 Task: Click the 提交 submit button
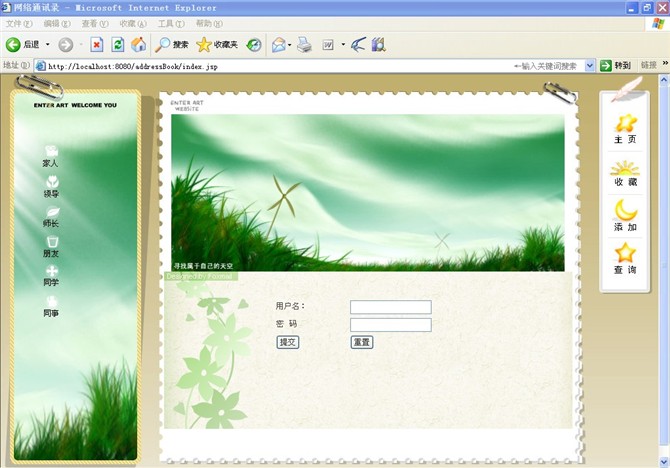click(x=287, y=342)
